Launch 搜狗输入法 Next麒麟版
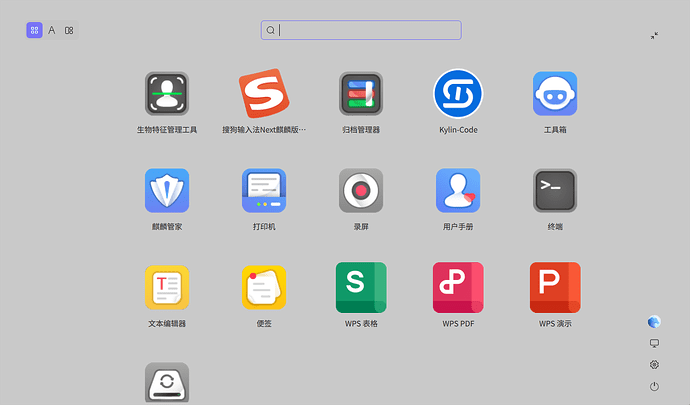 point(264,94)
